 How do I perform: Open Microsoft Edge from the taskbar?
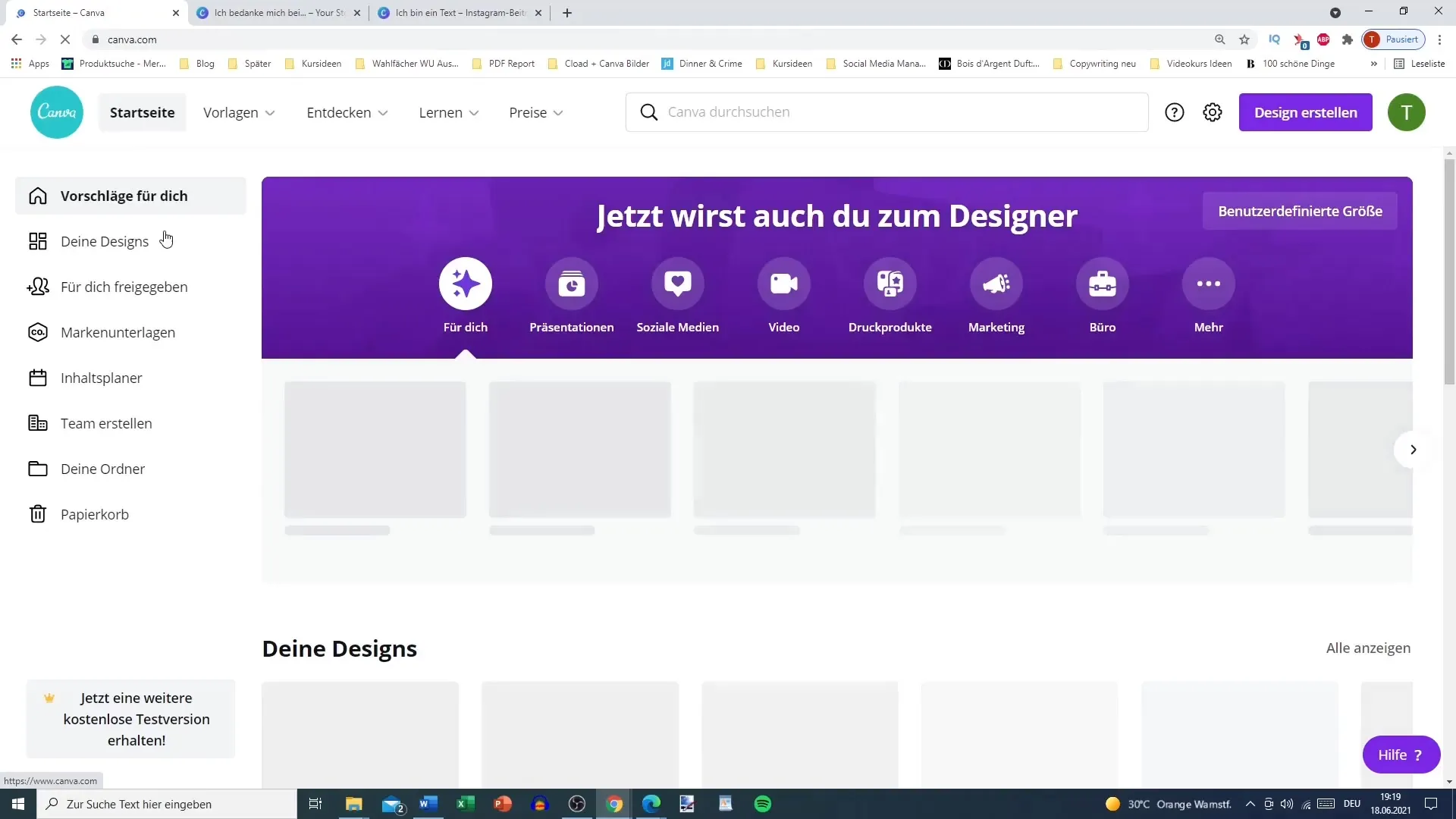651,804
